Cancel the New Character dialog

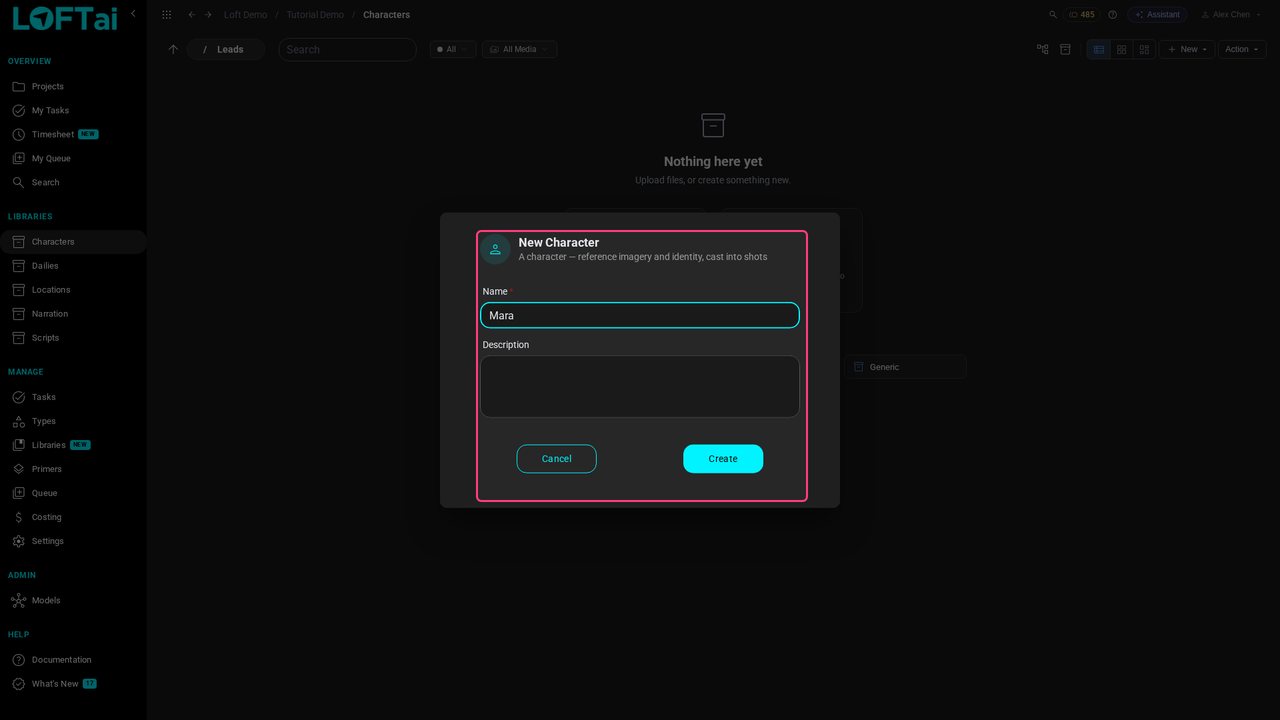[556, 459]
